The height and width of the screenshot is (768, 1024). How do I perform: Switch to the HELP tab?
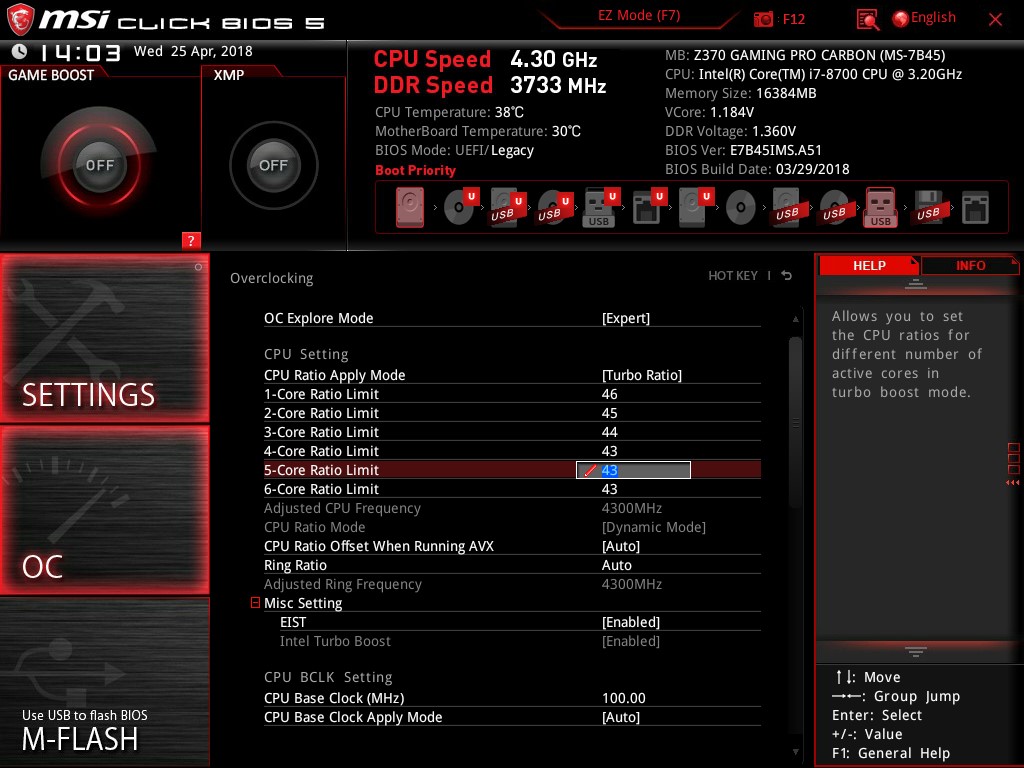(869, 265)
